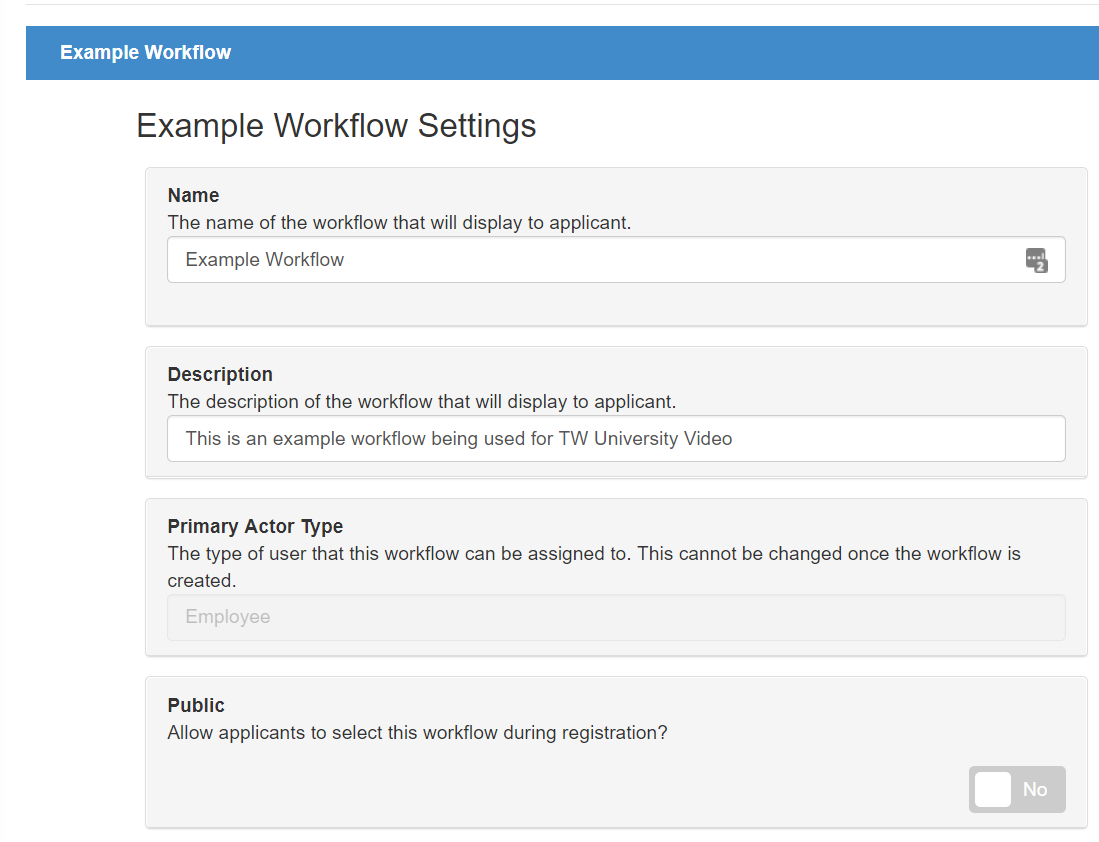
Task: Click empty area left of the Public toggle
Action: [x=560, y=789]
